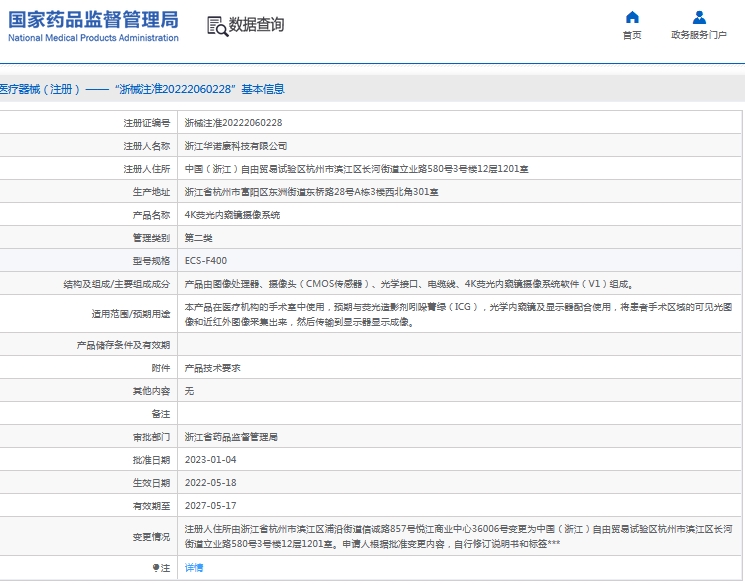The image size is (745, 584).
Task: Click the model value ECS-F400
Action: point(206,261)
